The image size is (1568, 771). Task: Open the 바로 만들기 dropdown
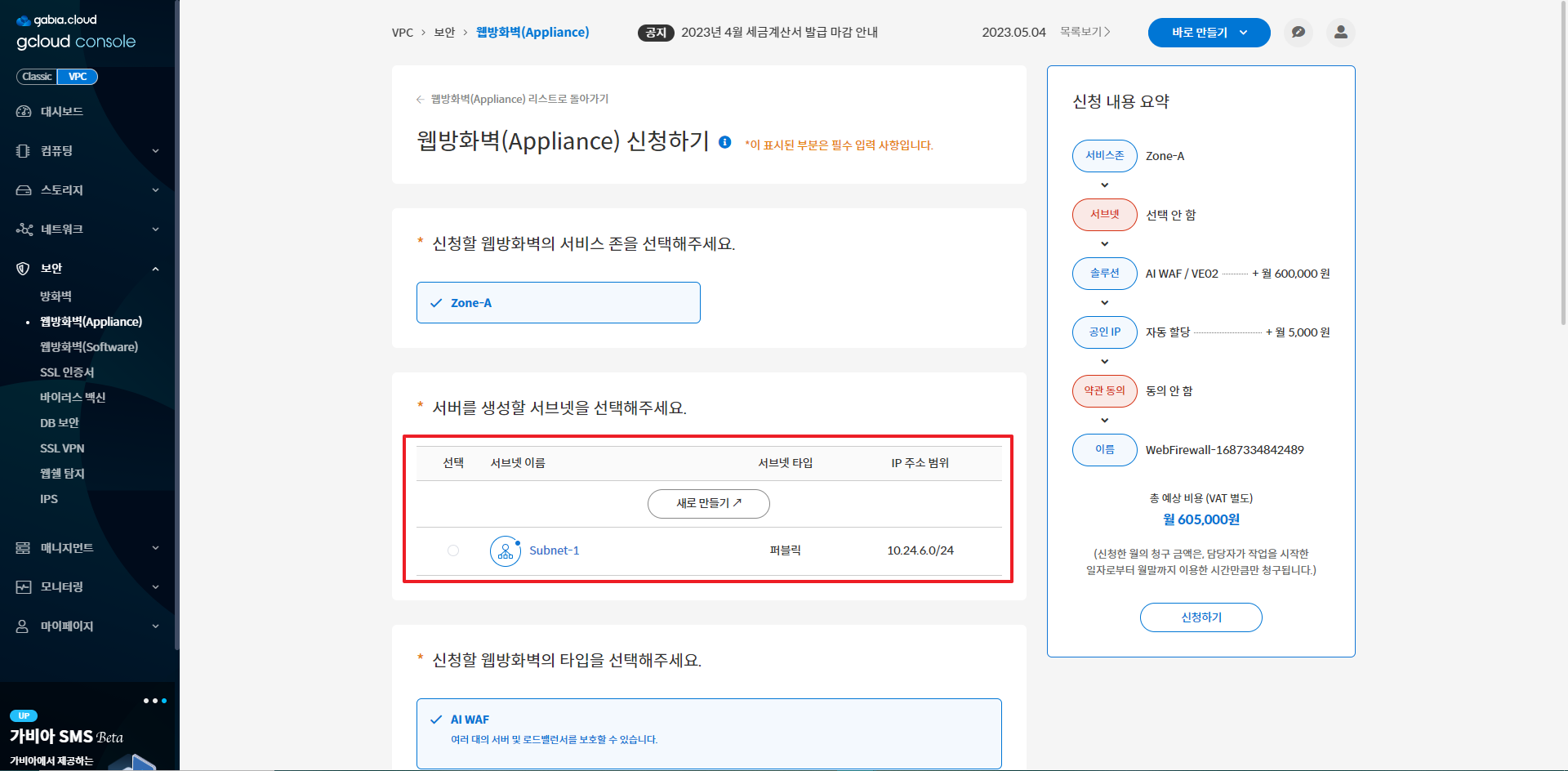[1209, 33]
